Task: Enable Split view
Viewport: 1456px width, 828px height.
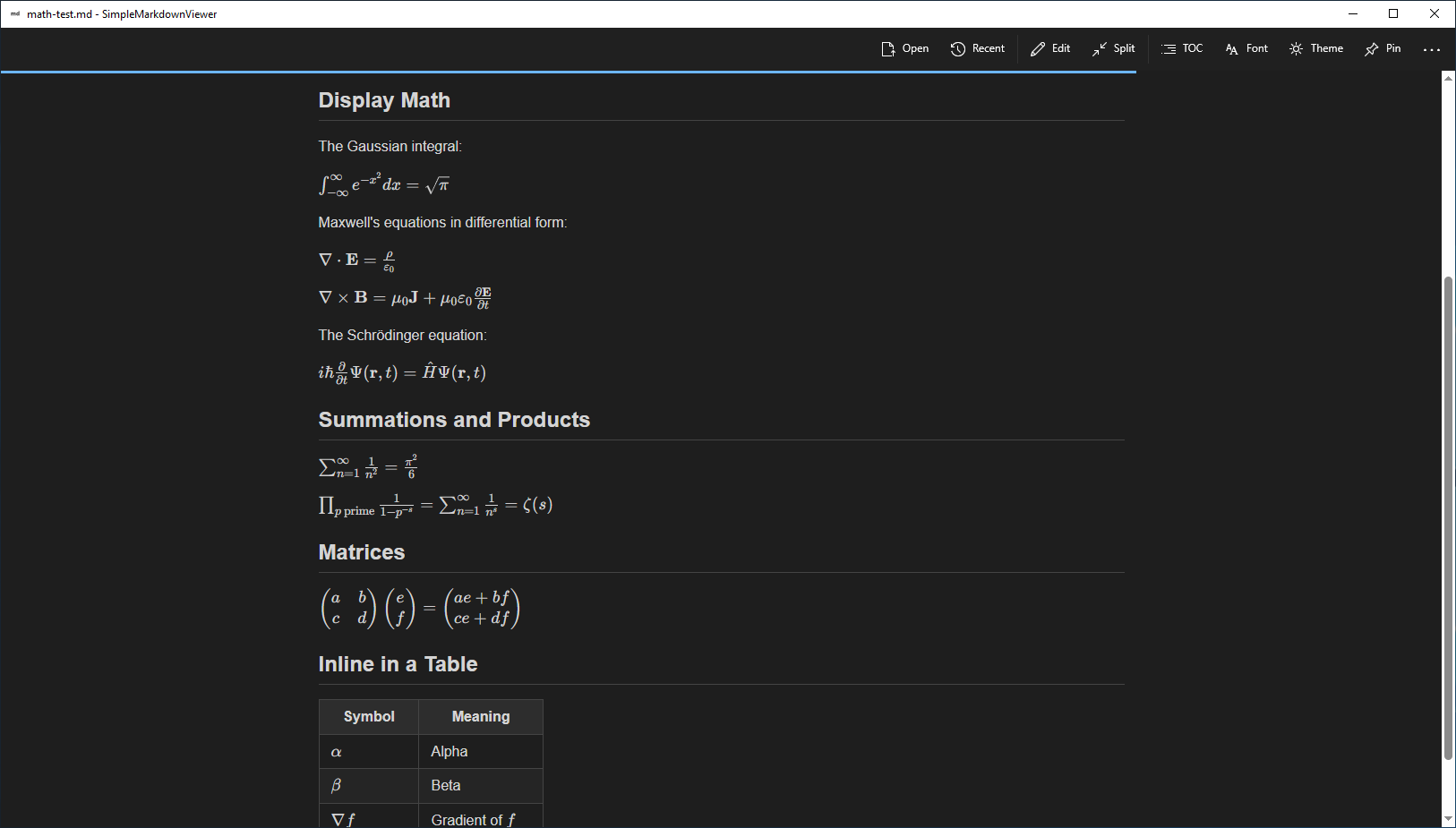Action: click(x=1113, y=49)
